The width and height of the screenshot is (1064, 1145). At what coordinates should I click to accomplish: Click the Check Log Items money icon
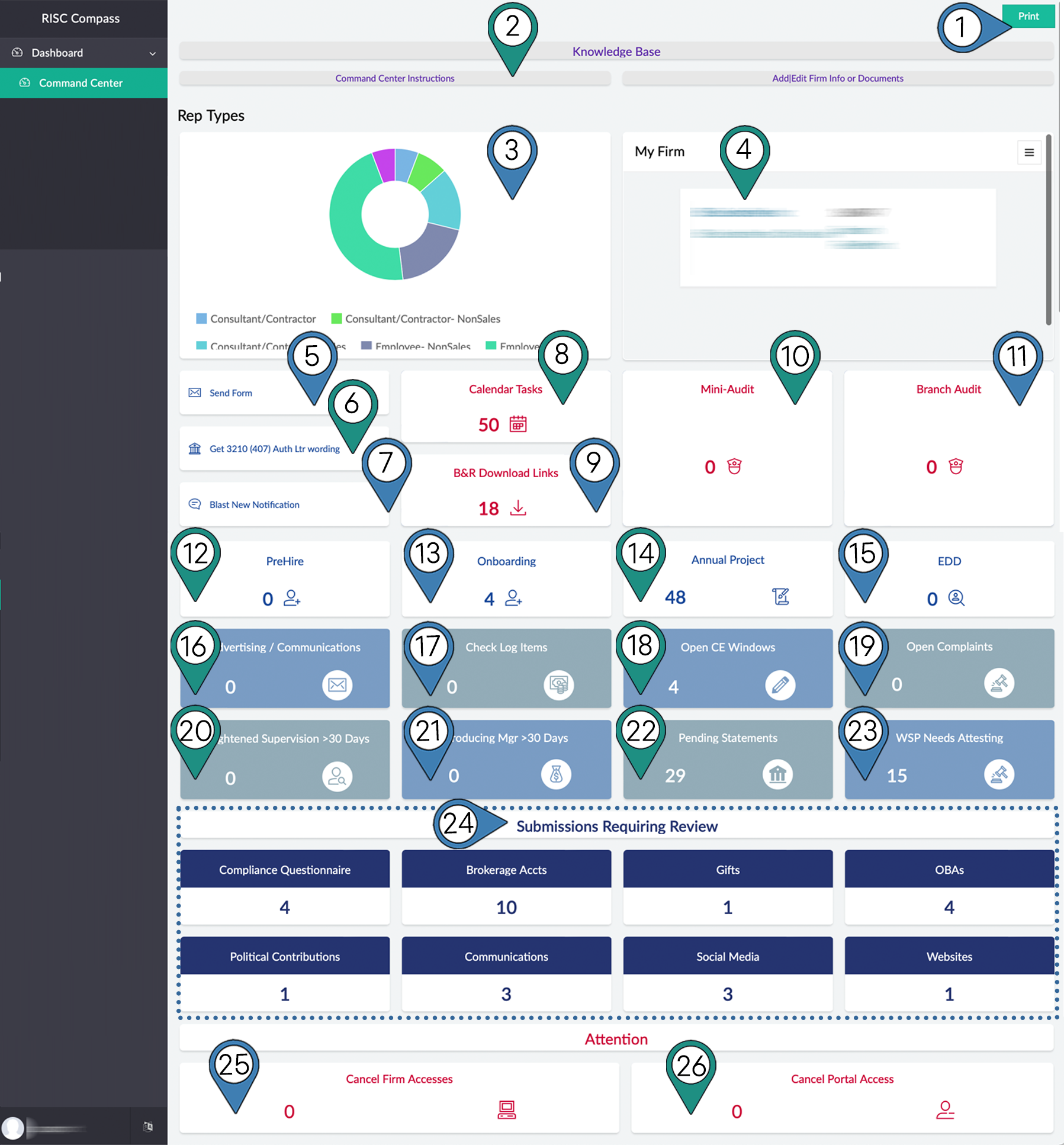(x=558, y=685)
